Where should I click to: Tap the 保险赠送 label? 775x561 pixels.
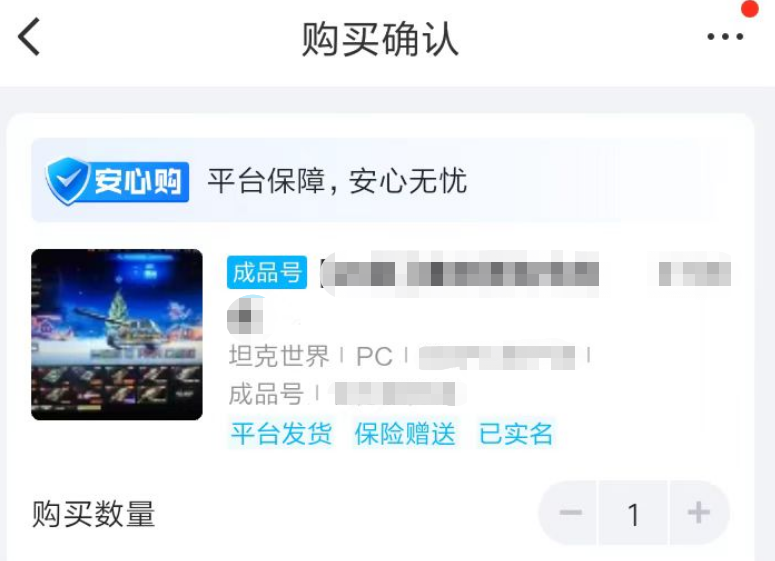(x=405, y=434)
